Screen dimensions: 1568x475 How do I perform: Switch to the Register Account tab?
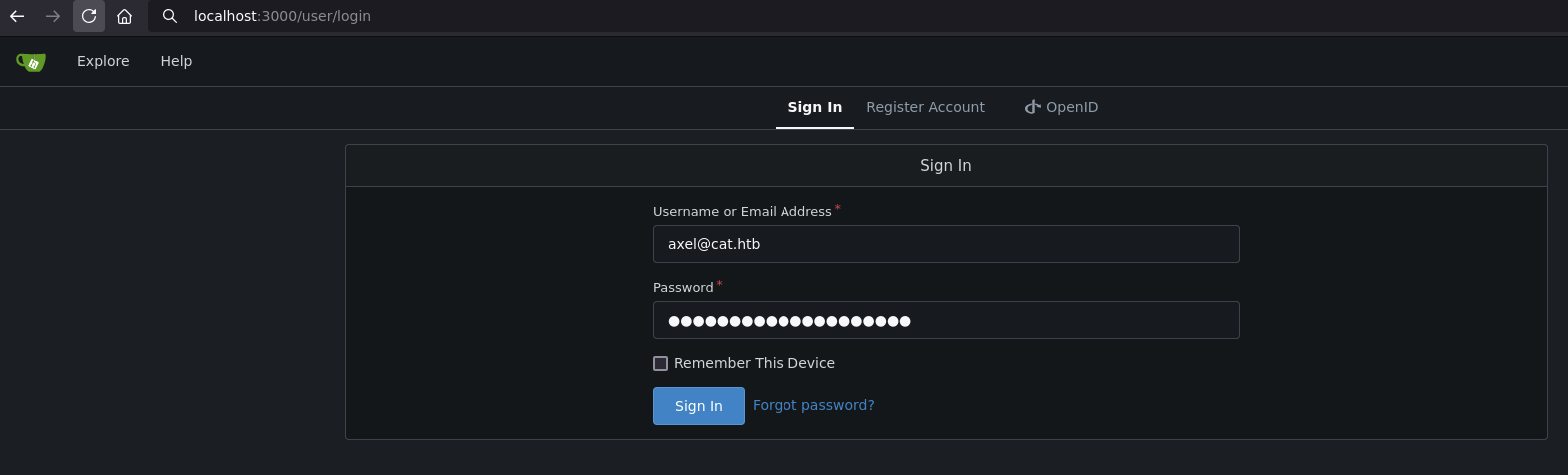[925, 107]
